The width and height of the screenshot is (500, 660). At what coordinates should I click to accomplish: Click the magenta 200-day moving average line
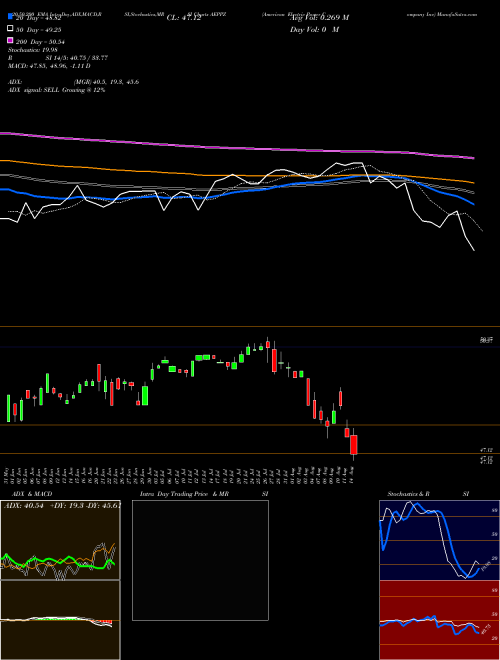236,148
